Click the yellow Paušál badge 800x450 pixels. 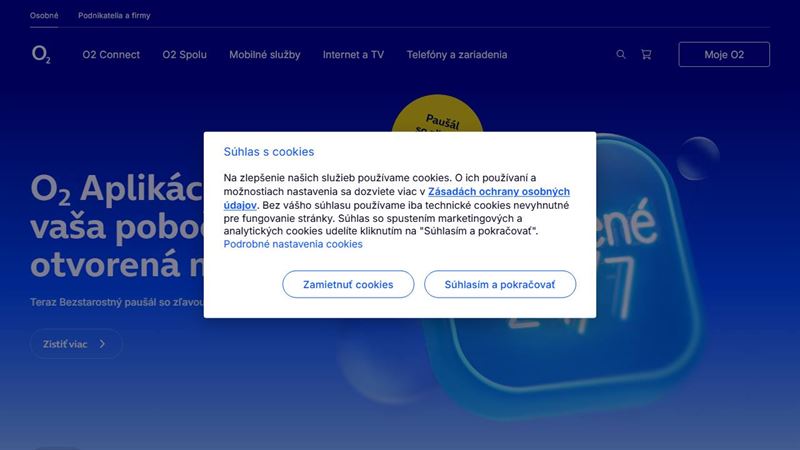(437, 114)
